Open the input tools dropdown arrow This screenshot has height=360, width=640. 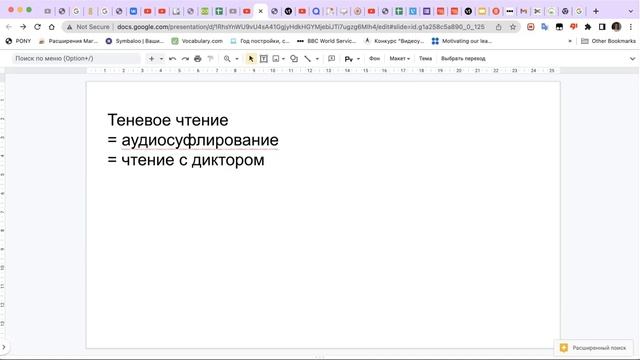click(358, 59)
